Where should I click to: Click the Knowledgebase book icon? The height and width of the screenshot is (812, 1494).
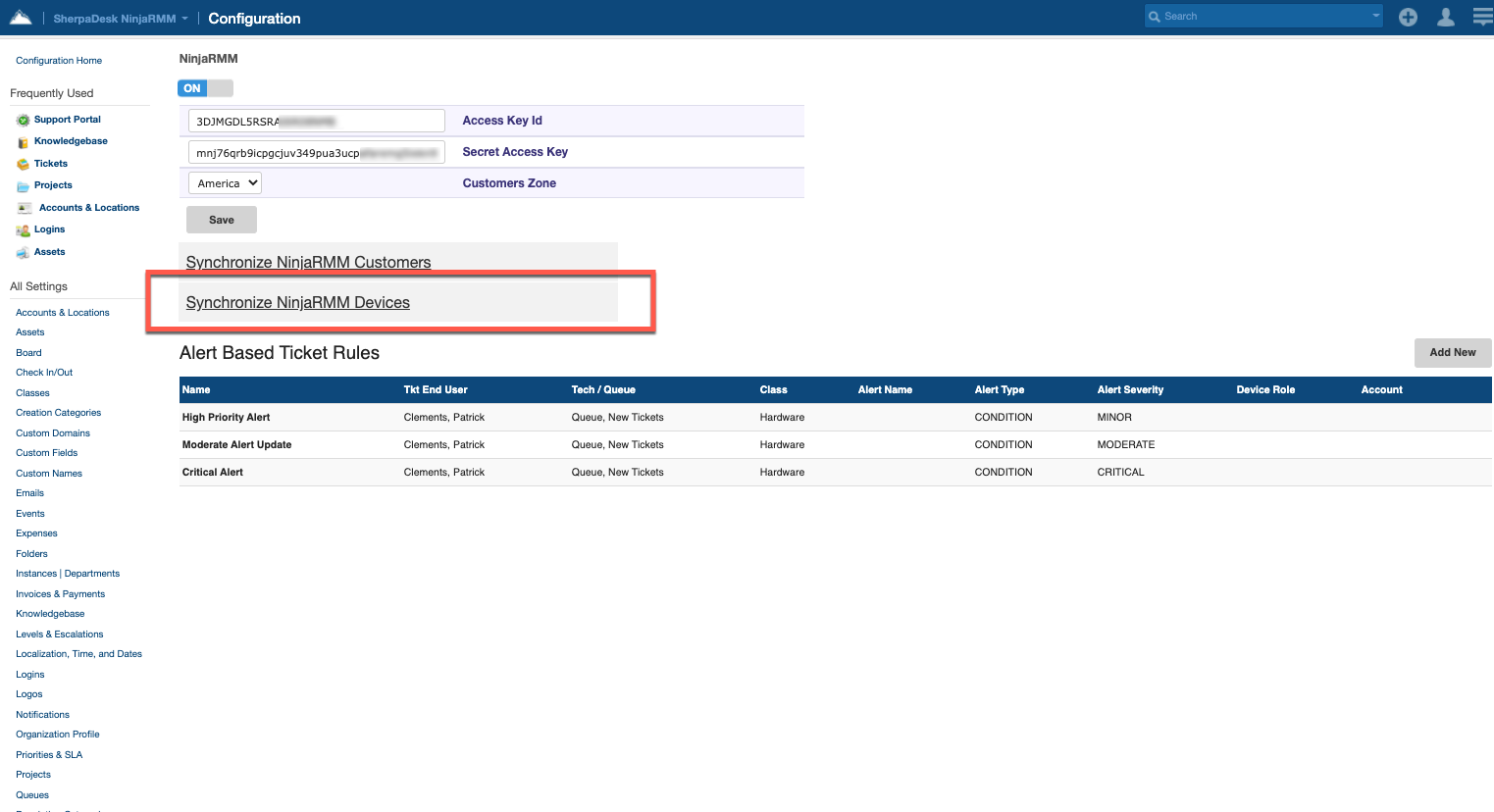pos(23,142)
